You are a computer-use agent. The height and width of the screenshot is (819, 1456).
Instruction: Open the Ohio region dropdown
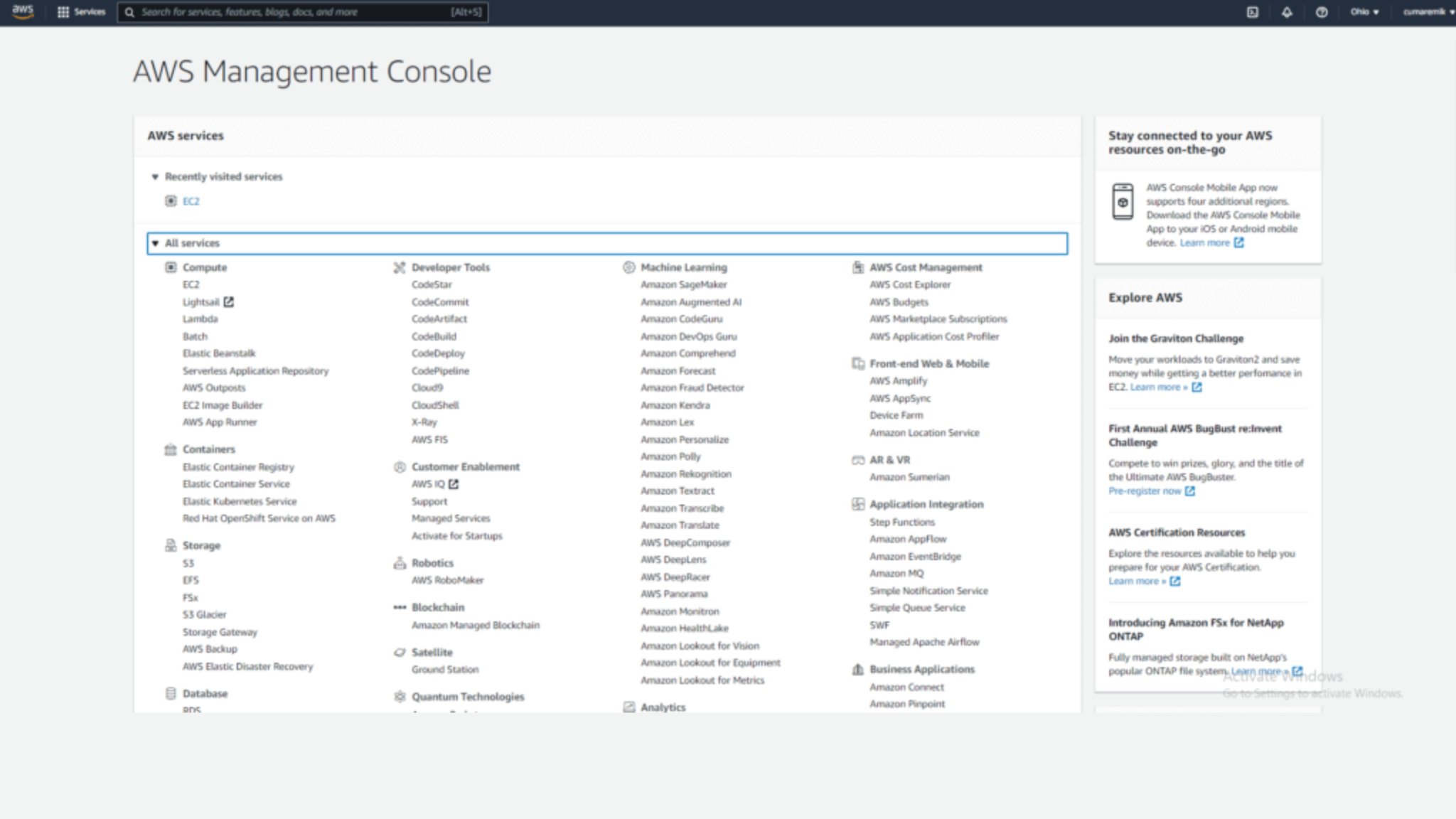point(1365,12)
